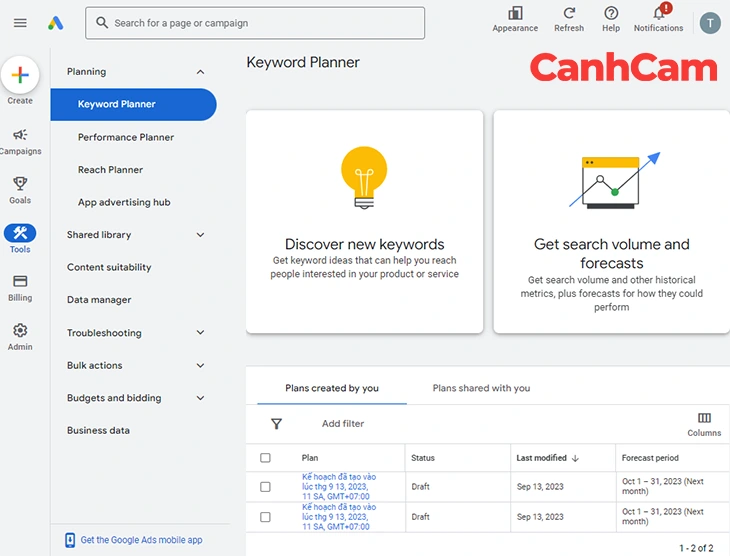Click the Last modified column header
730x556 pixels.
pos(541,458)
